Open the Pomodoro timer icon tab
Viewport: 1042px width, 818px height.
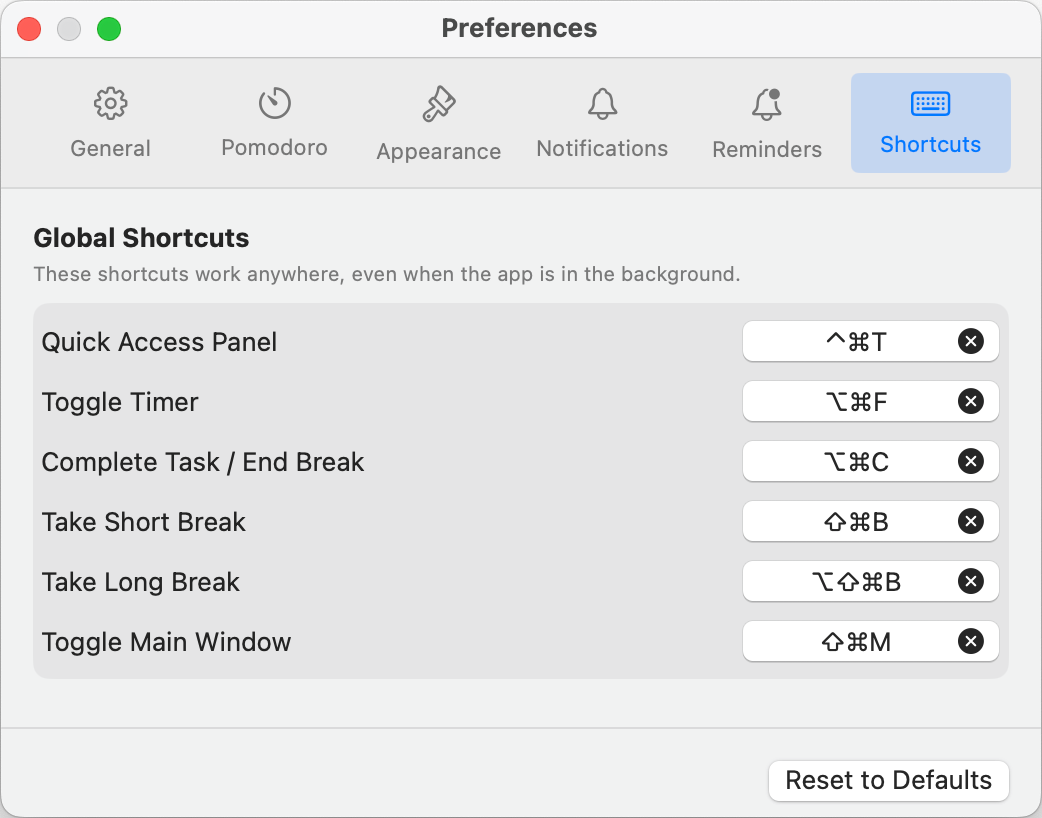274,103
